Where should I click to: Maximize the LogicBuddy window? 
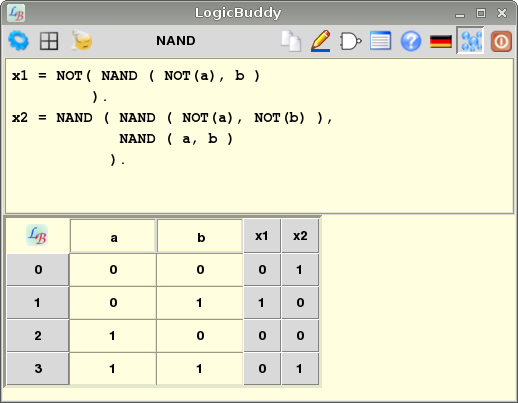click(x=481, y=13)
